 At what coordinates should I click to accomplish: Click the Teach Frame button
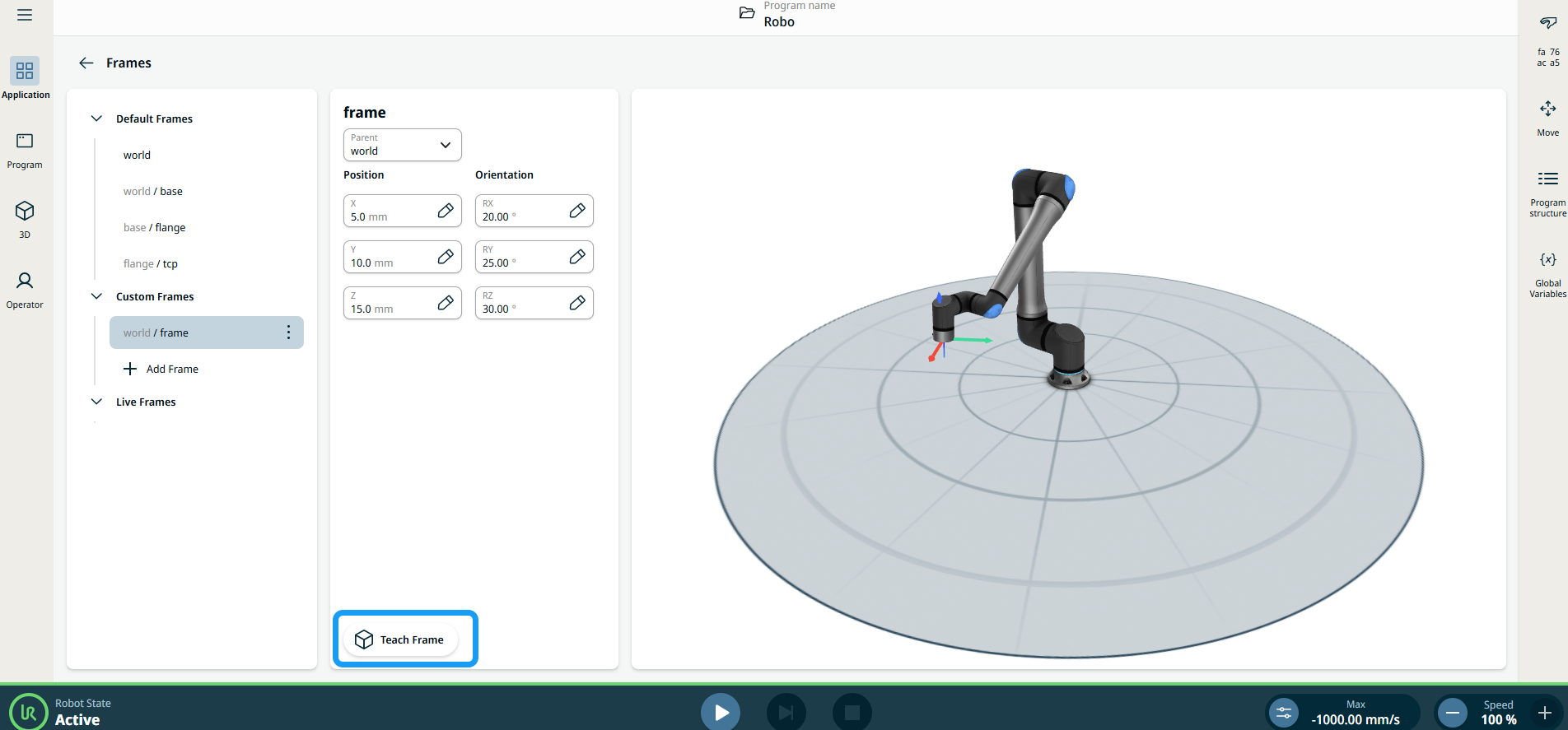(x=400, y=639)
